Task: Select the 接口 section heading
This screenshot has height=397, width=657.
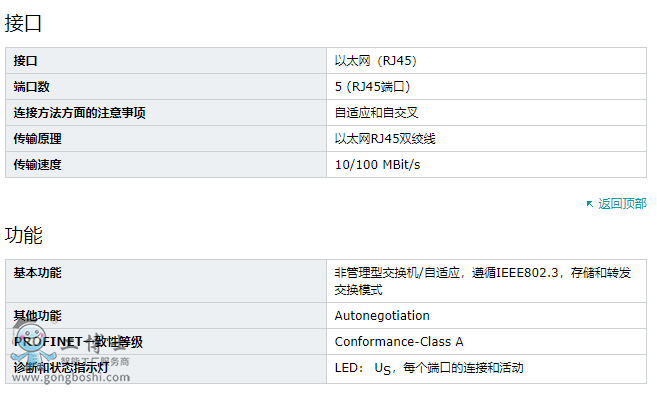Action: 23,23
